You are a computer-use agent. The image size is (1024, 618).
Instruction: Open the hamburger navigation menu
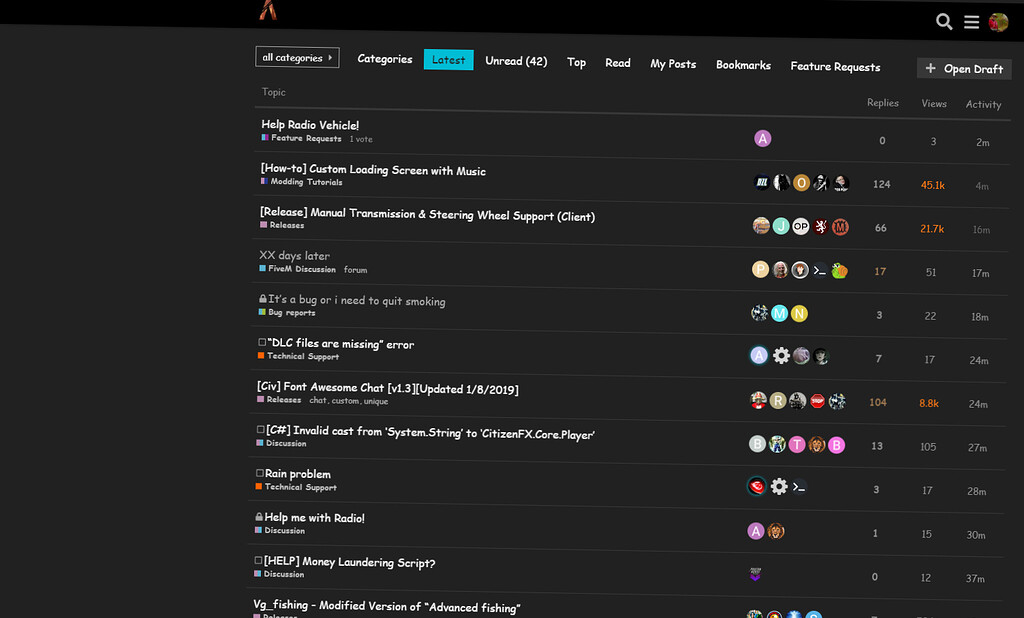tap(971, 20)
